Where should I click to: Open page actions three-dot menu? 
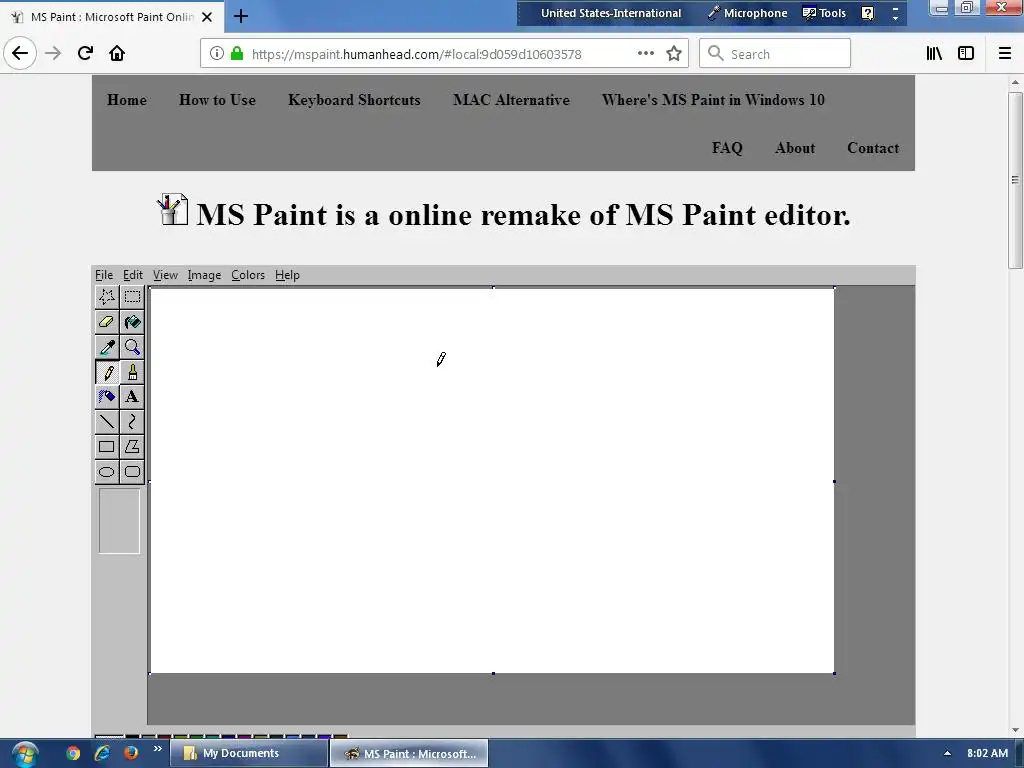(645, 54)
